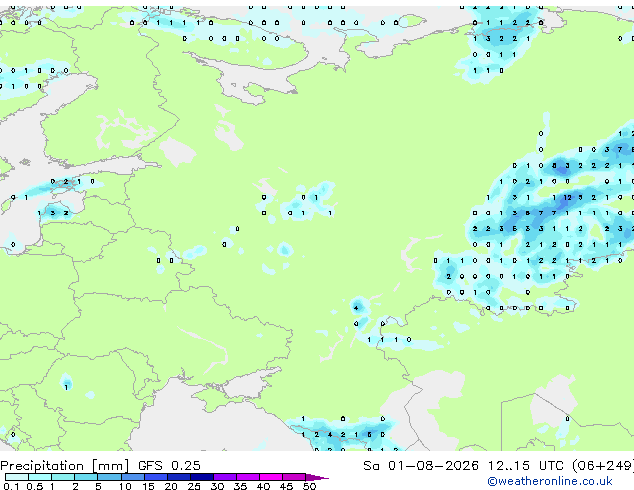Click the '0.5' legend scale label

[x=35, y=486]
